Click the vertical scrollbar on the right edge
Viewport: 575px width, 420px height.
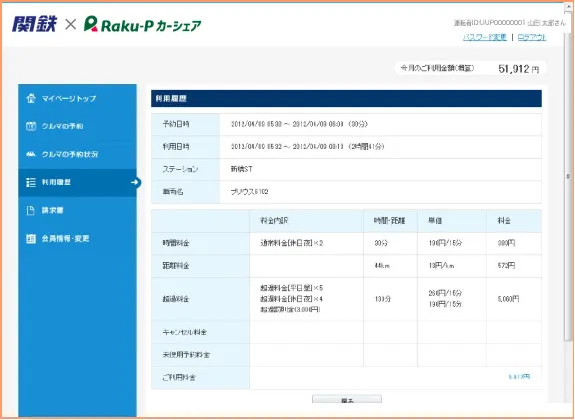[x=568, y=176]
